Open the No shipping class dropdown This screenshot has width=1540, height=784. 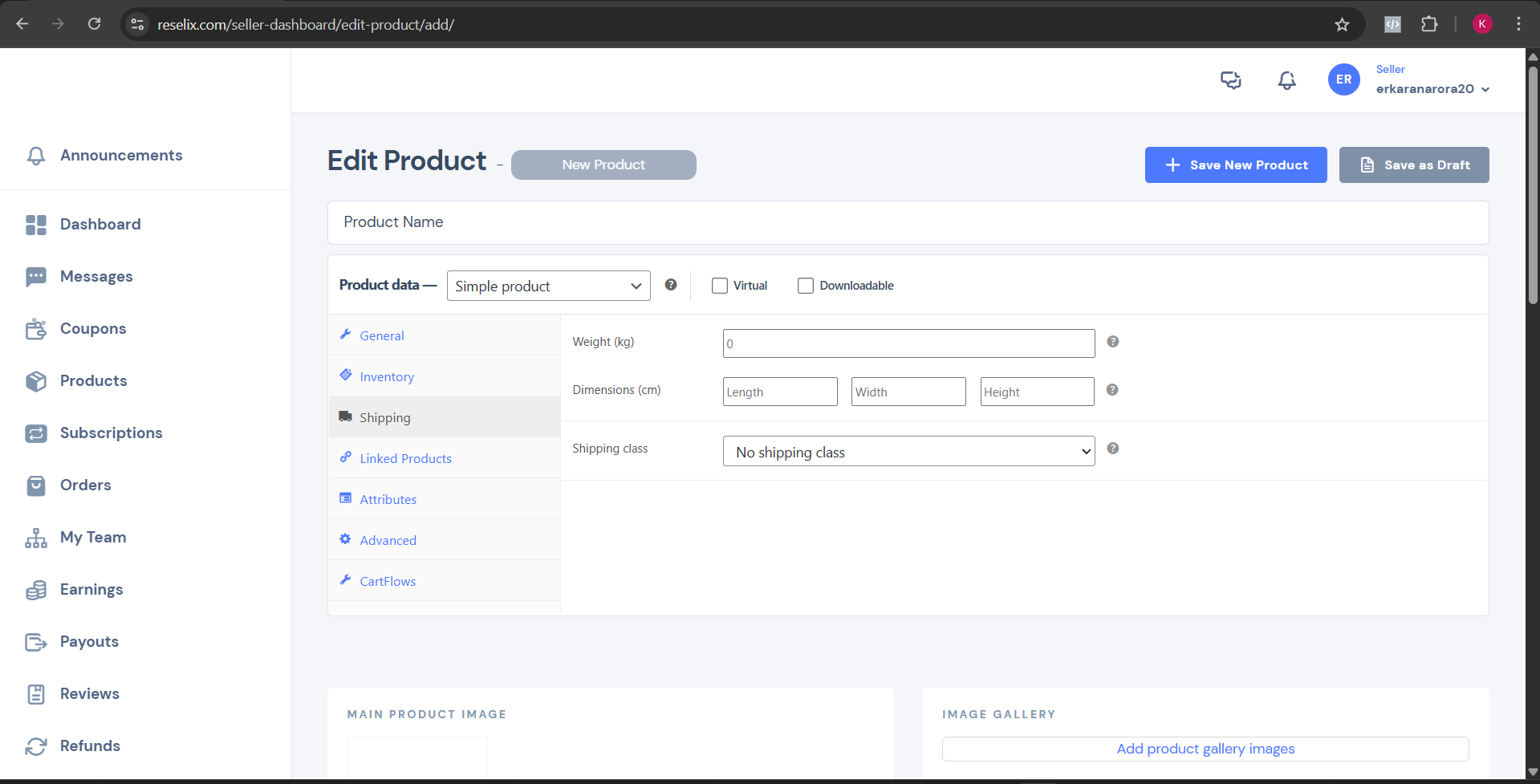(x=908, y=452)
